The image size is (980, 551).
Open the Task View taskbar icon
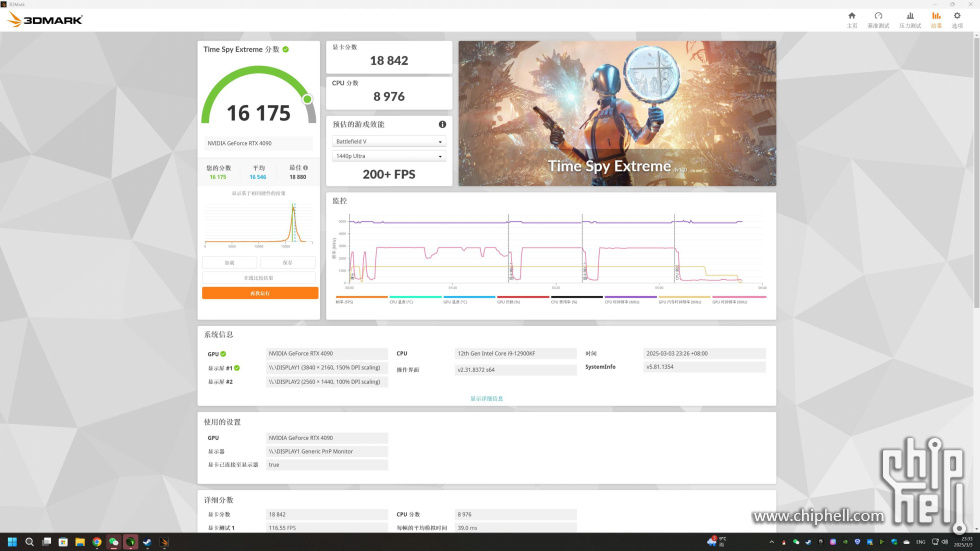46,542
